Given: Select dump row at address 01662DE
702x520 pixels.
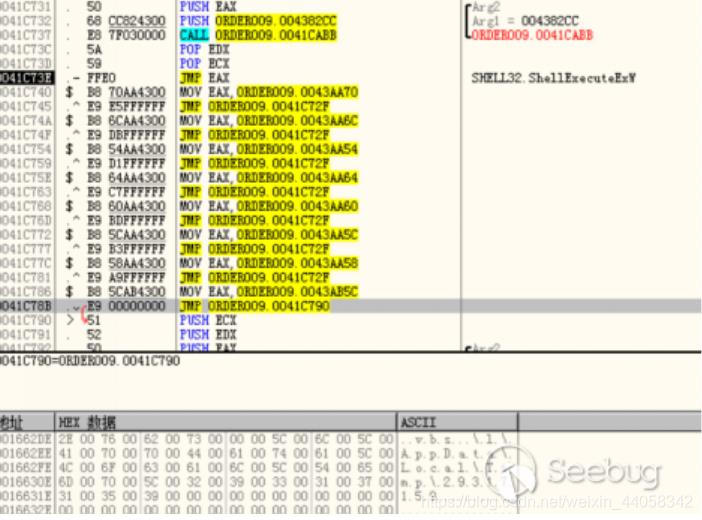Looking at the screenshot, I should [259, 439].
